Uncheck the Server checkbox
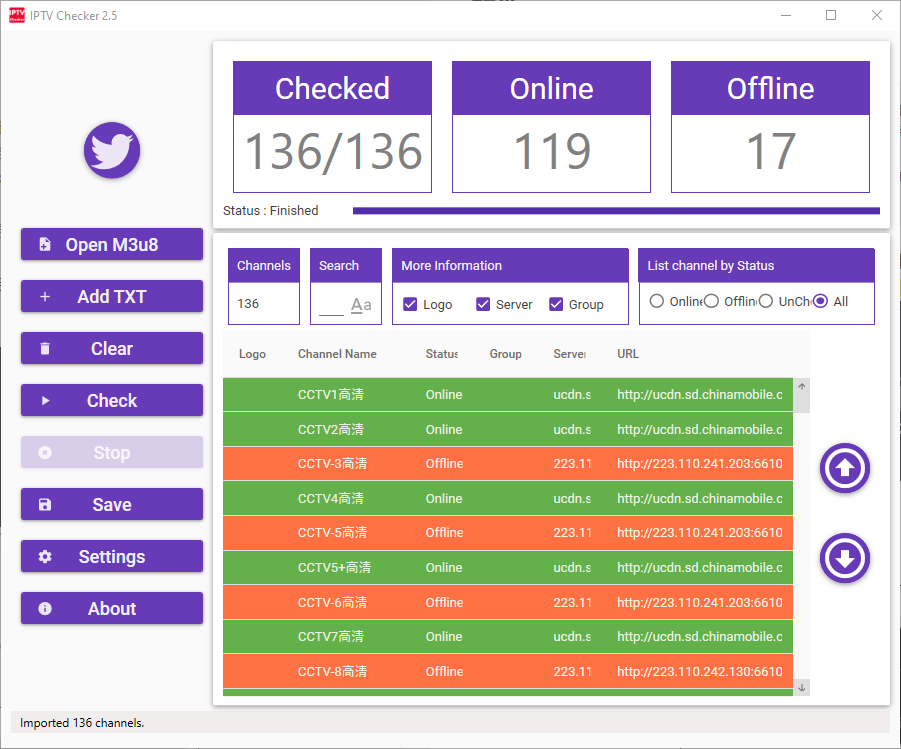Image resolution: width=901 pixels, height=749 pixels. coord(483,304)
